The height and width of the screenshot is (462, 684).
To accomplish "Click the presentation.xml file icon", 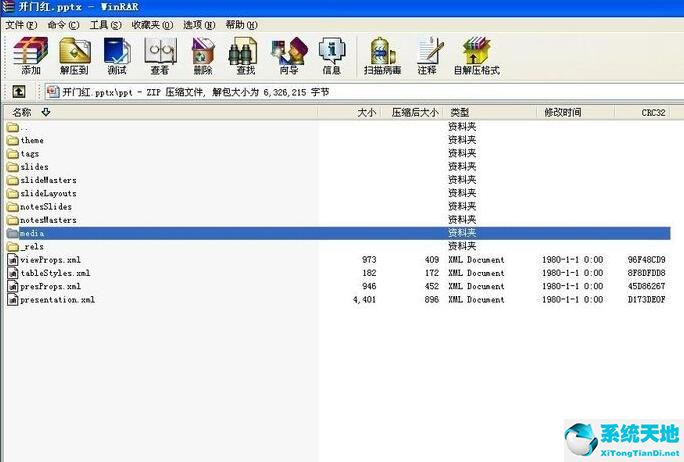I will tap(13, 300).
